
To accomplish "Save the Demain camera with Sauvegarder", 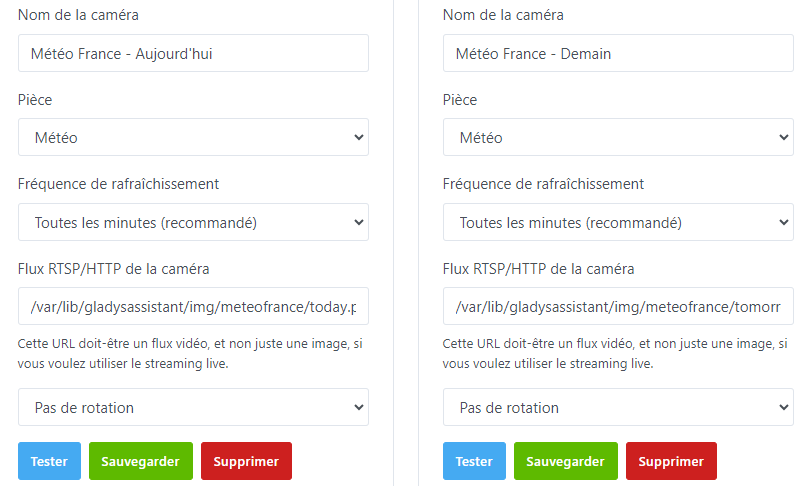I will pos(565,461).
